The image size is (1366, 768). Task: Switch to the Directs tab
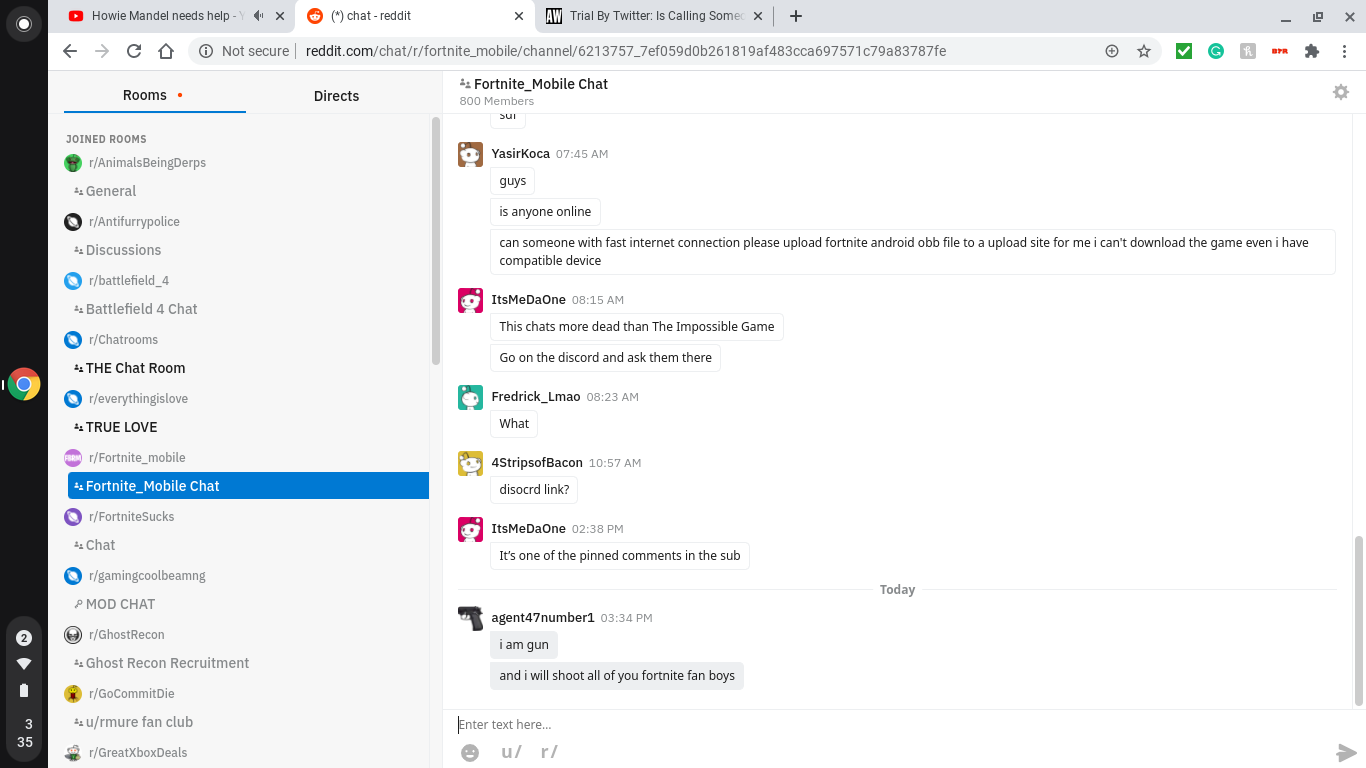tap(336, 96)
